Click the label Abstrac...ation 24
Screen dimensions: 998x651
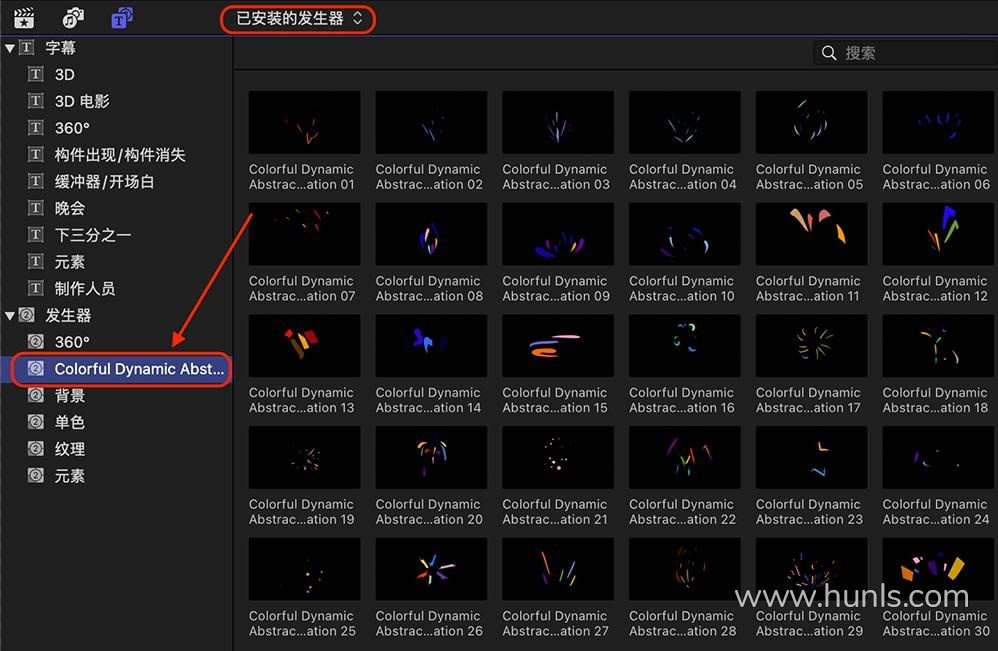pyautogui.click(x=936, y=519)
